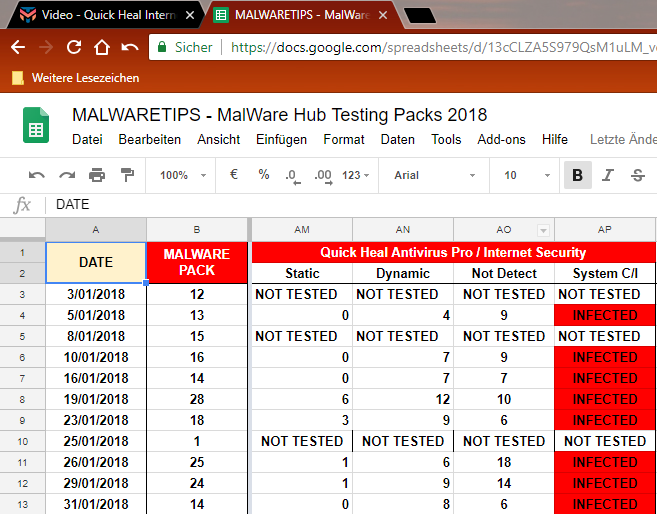The image size is (657, 514).
Task: Click the formula bar containing DATE
Action: tap(352, 205)
